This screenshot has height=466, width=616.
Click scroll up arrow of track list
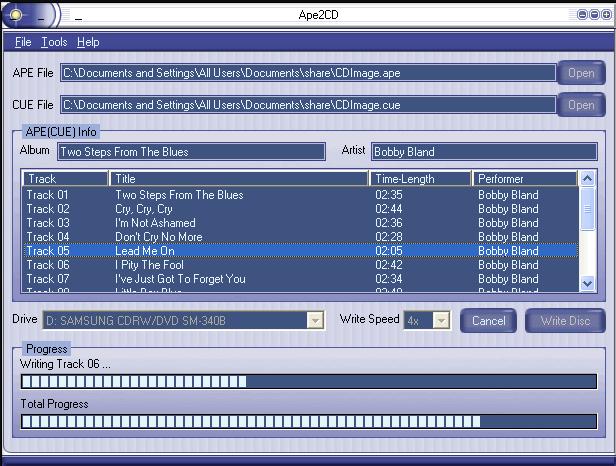pos(587,179)
